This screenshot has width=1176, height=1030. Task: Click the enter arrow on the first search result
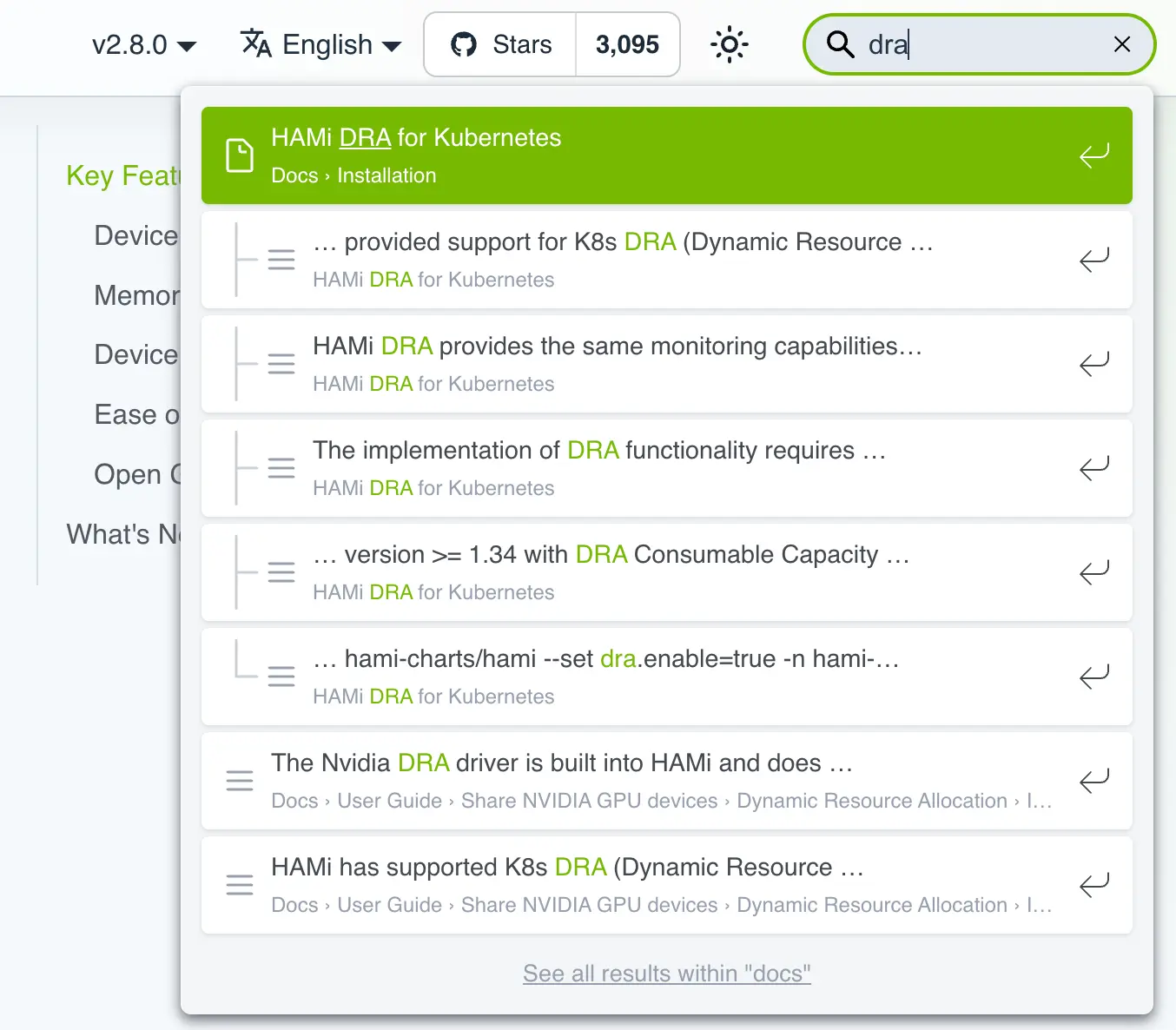coord(1093,260)
